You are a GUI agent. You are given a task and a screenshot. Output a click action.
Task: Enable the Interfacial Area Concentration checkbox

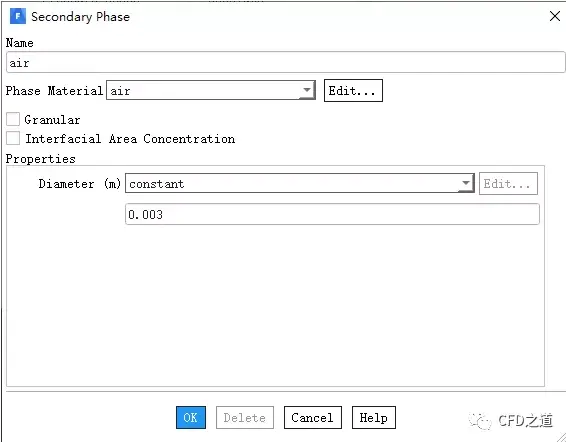tap(13, 138)
